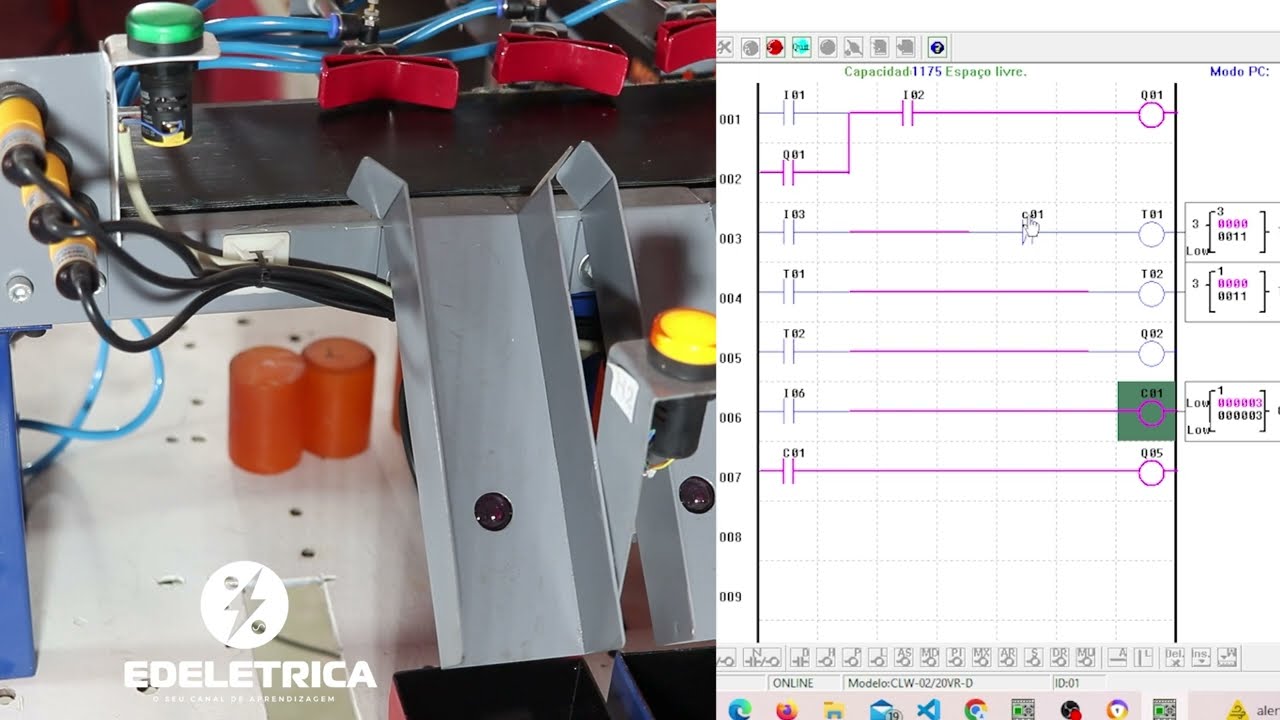Select the DR data register tool
Image resolution: width=1280 pixels, height=720 pixels.
[x=1060, y=658]
